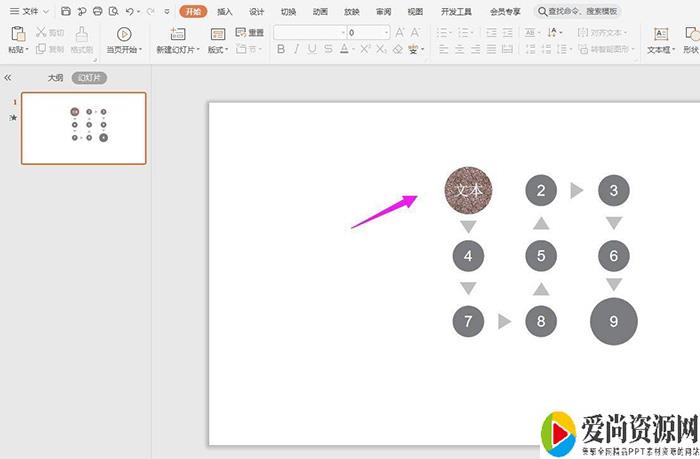Image resolution: width=700 pixels, height=459 pixels.
Task: Click the Paste clipboard icon
Action: [x=17, y=34]
